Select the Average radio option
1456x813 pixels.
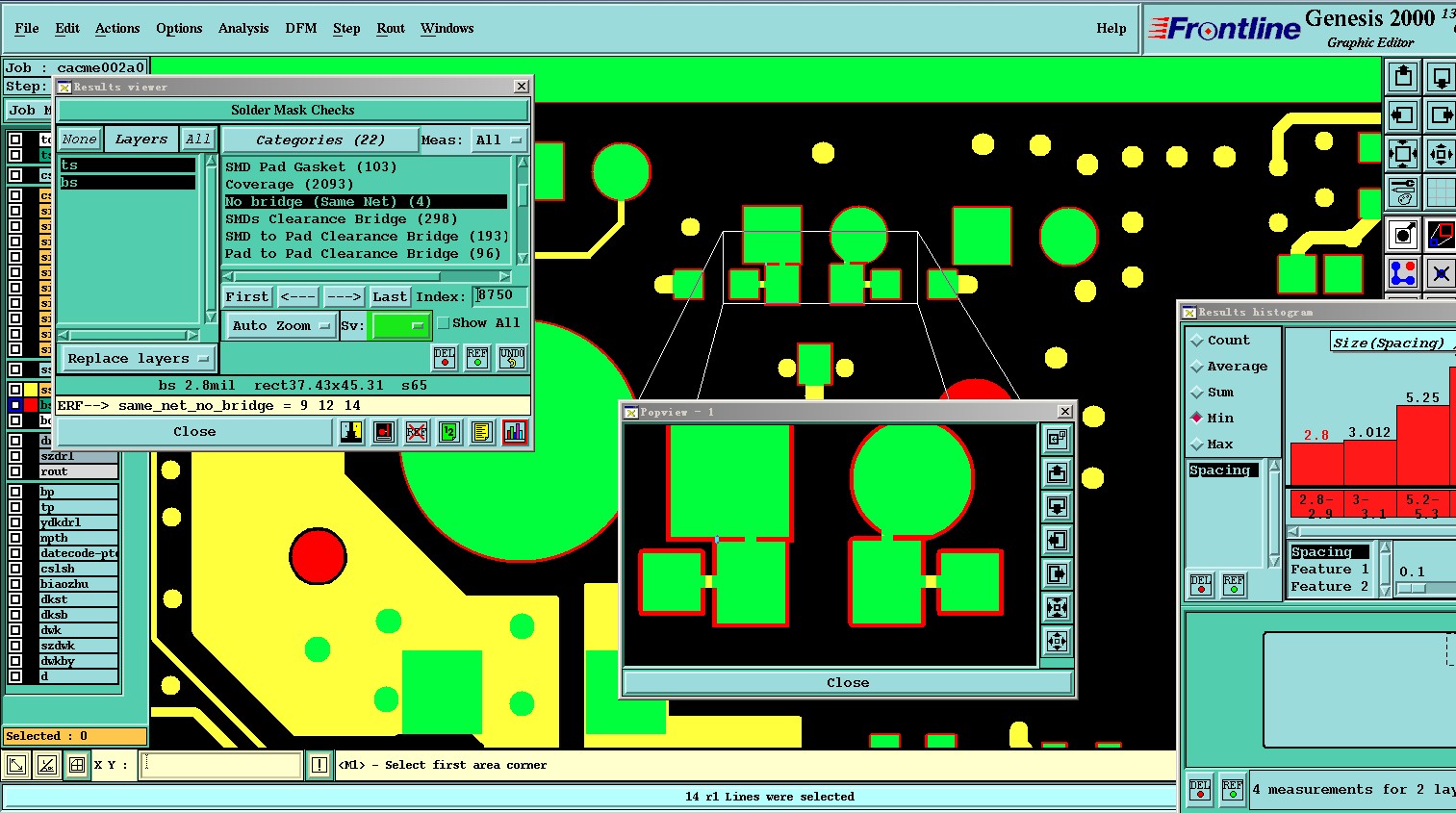pos(1197,367)
